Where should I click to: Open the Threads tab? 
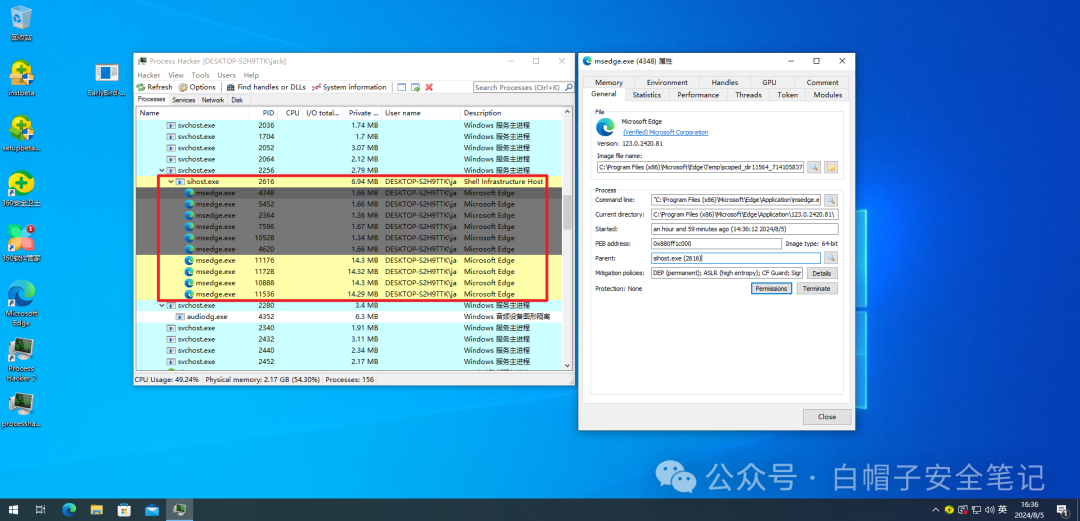click(x=748, y=95)
